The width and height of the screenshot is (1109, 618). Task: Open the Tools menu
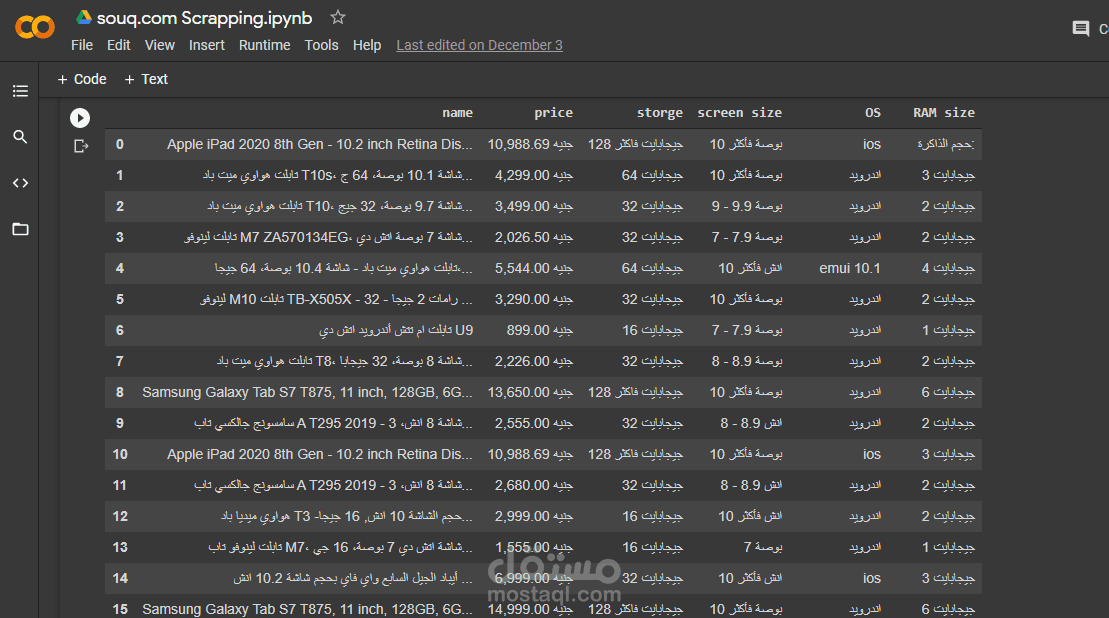322,45
